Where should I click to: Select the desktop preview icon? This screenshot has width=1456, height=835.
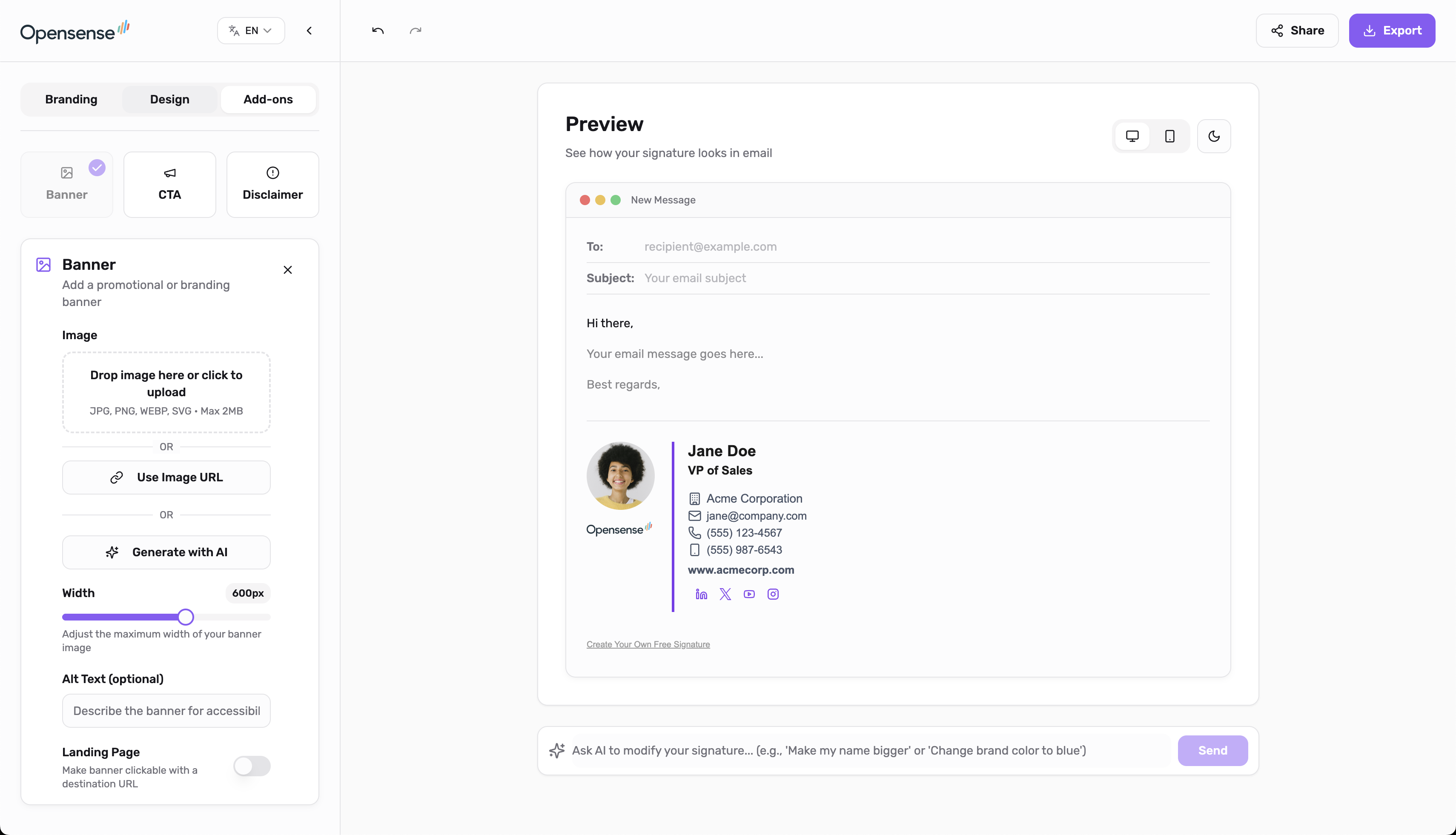point(1132,136)
